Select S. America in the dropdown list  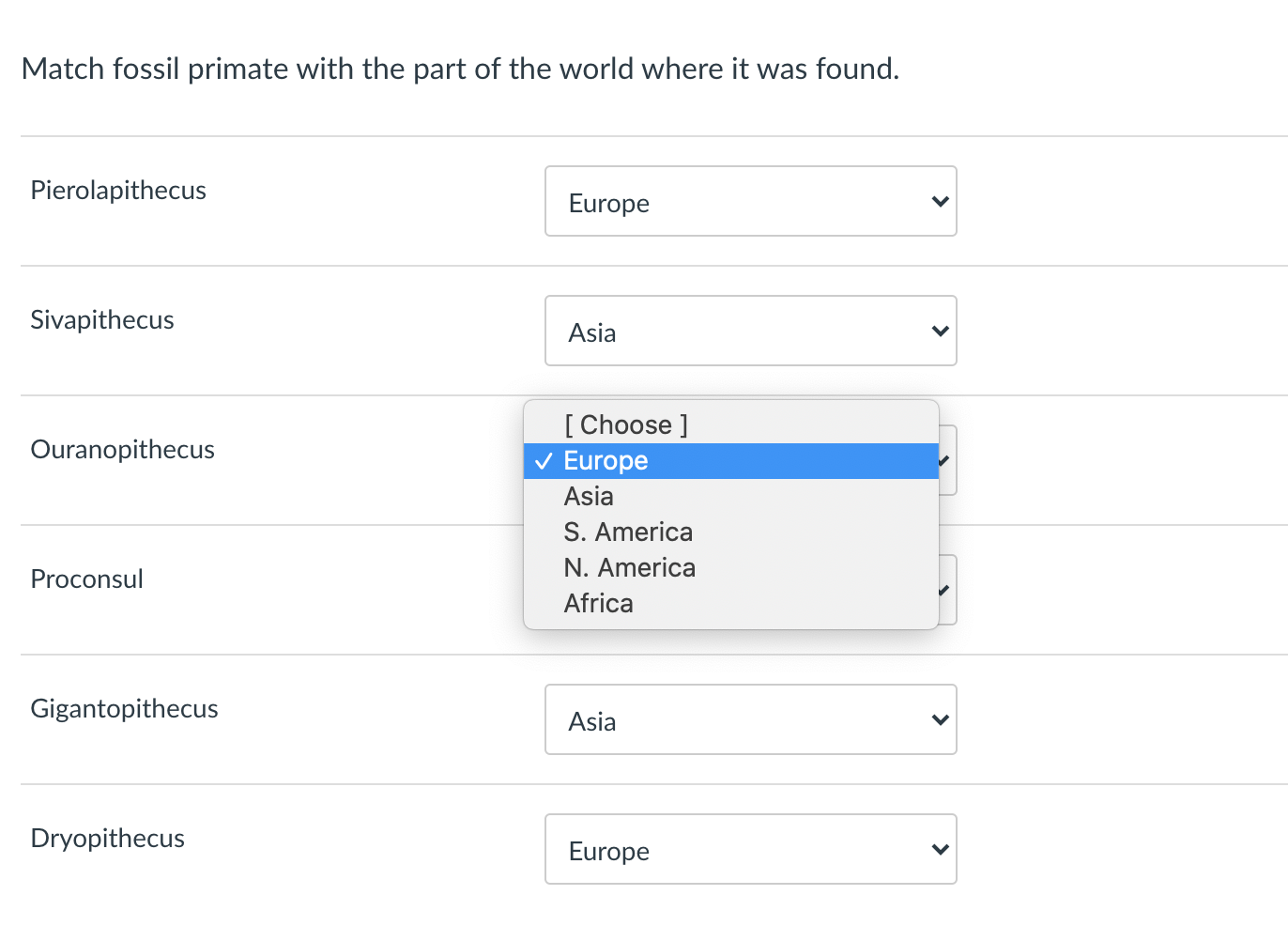click(x=628, y=532)
